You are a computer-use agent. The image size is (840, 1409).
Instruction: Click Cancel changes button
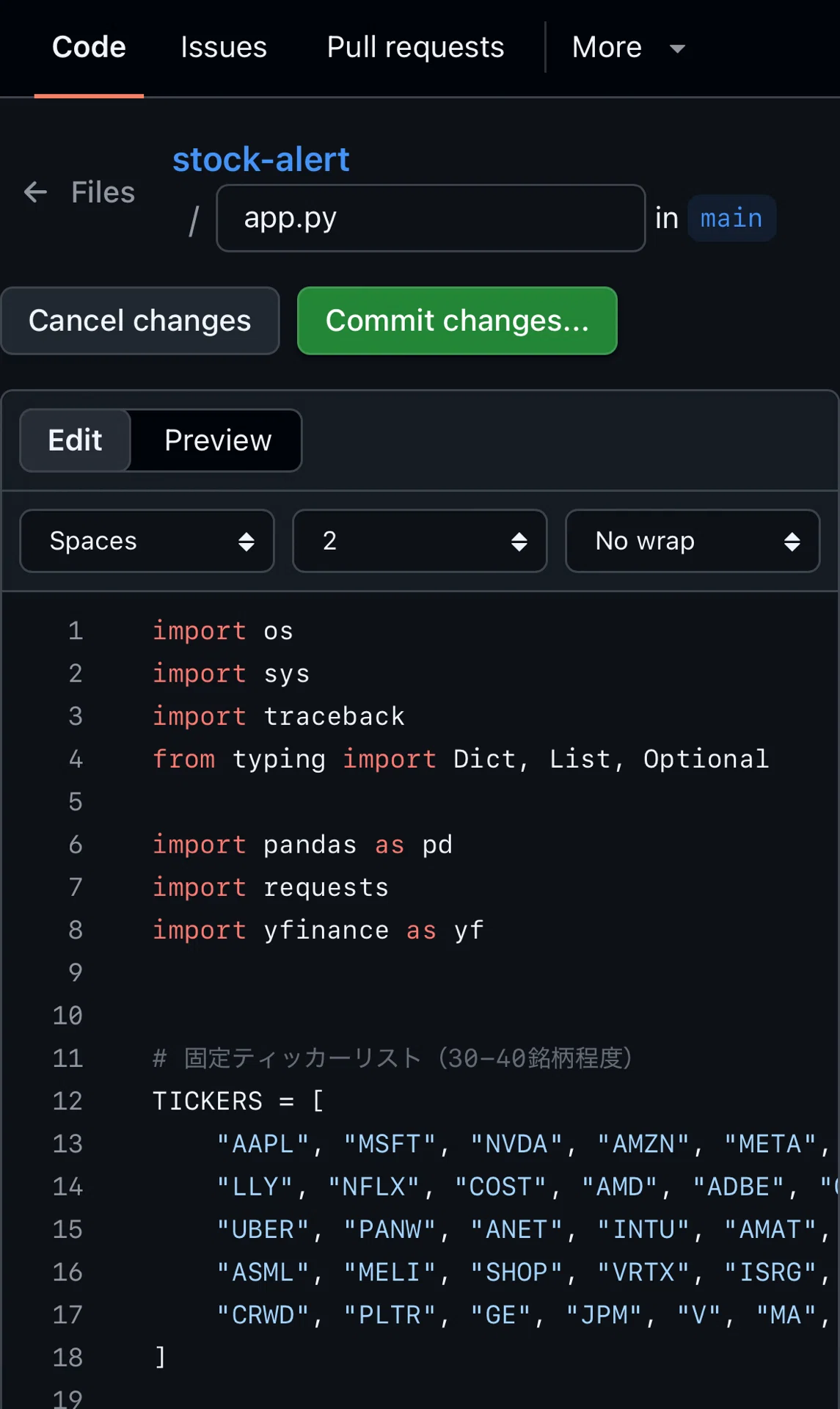point(140,321)
